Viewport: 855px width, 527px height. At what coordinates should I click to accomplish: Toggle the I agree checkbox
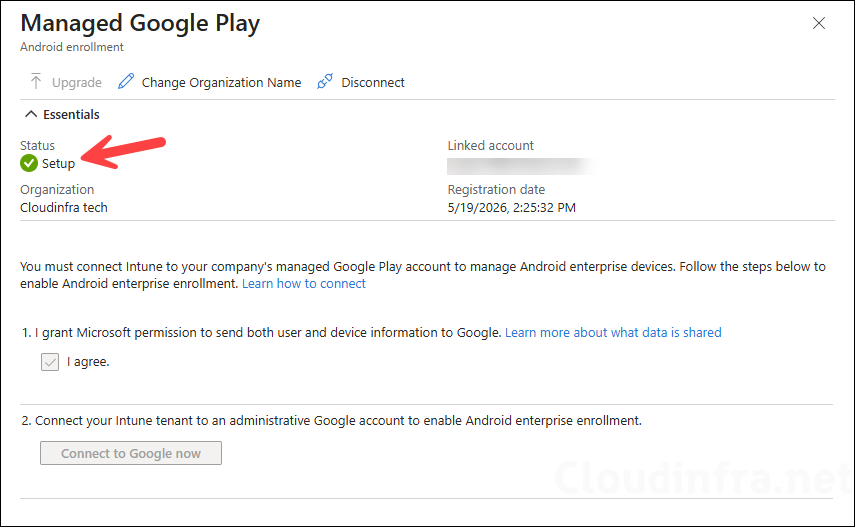50,362
